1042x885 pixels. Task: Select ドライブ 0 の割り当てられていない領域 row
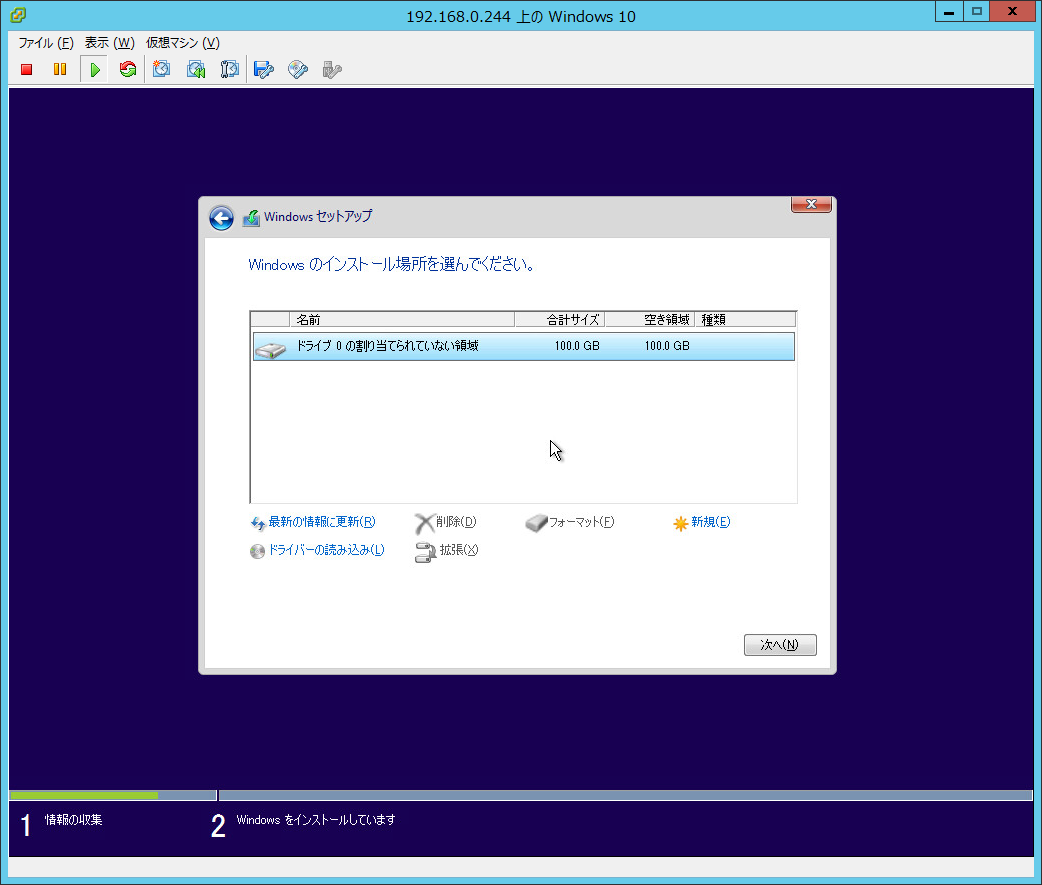(524, 346)
